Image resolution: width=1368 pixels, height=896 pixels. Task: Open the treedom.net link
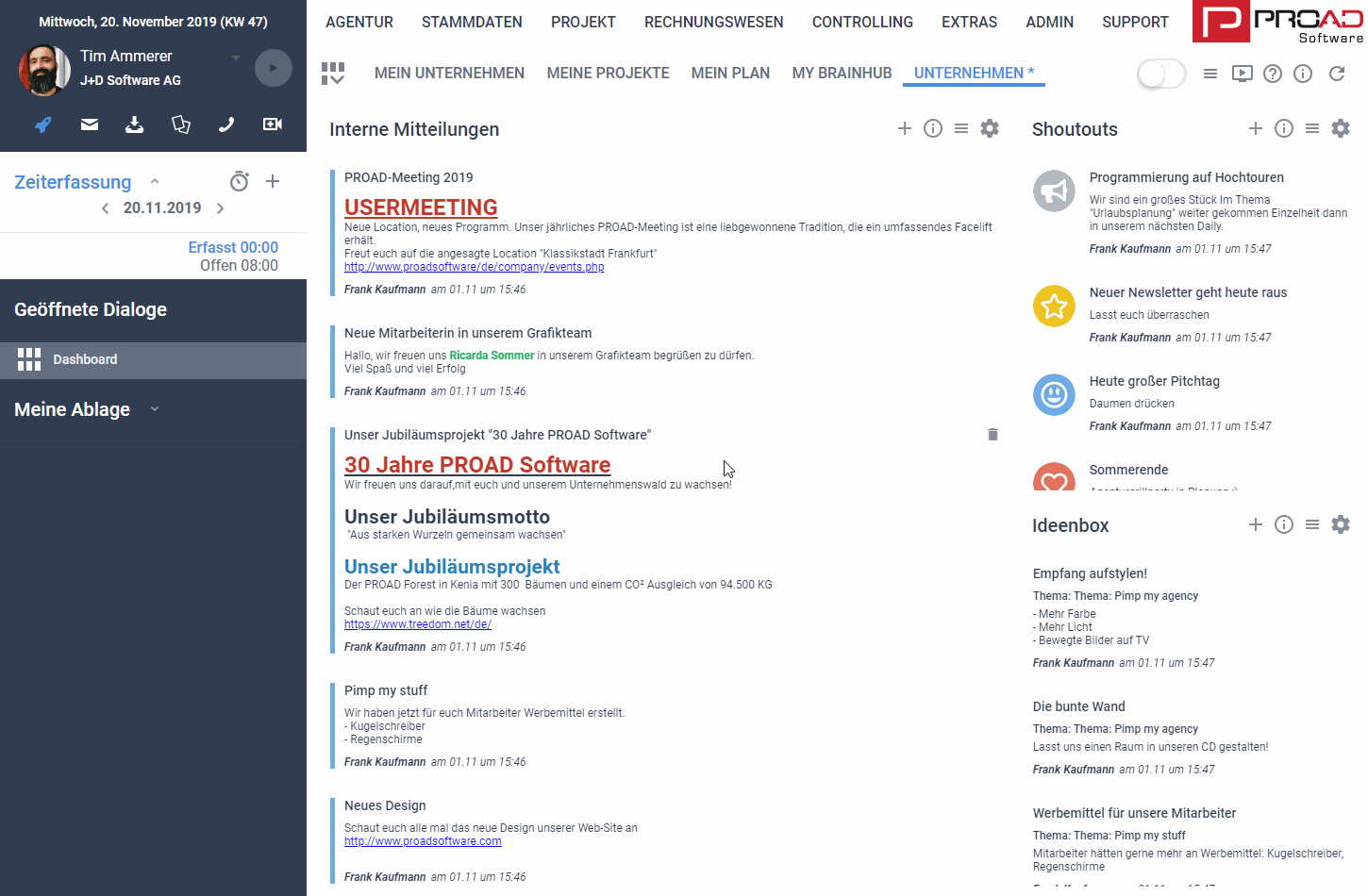(417, 624)
